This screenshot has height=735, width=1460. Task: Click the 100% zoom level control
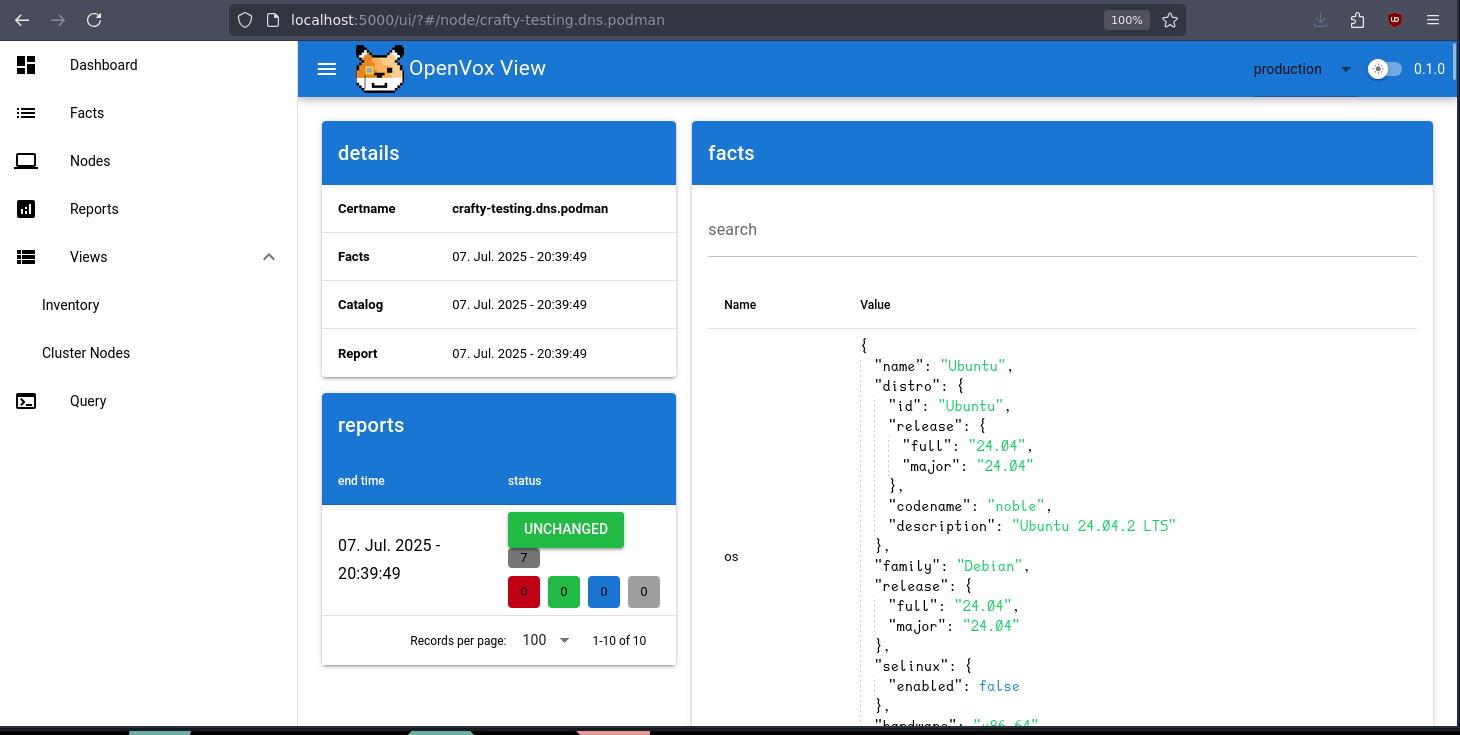click(1126, 19)
